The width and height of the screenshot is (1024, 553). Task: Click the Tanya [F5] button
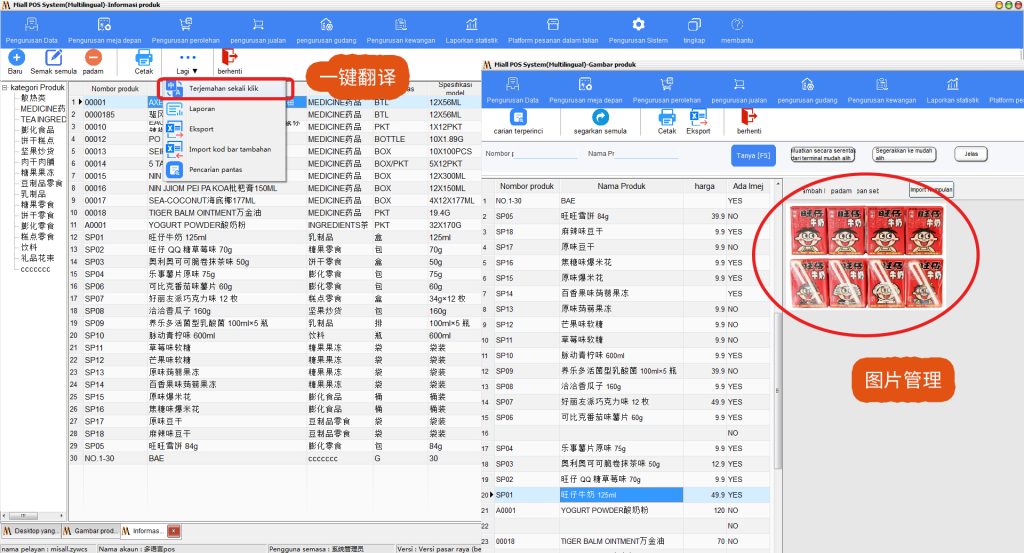pos(753,155)
